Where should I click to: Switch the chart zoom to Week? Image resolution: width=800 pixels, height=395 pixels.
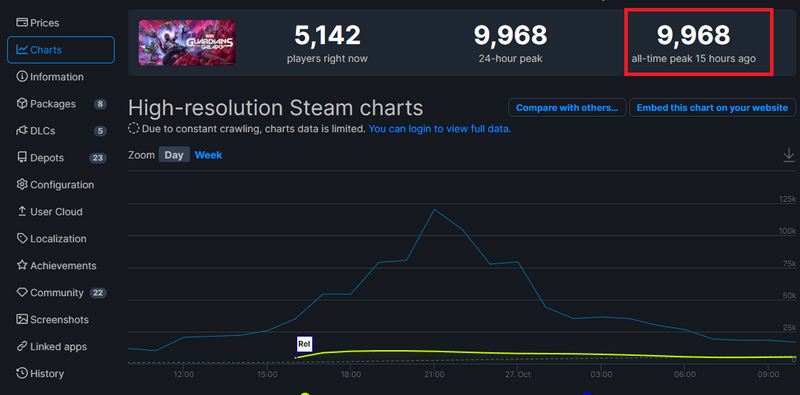(x=208, y=155)
